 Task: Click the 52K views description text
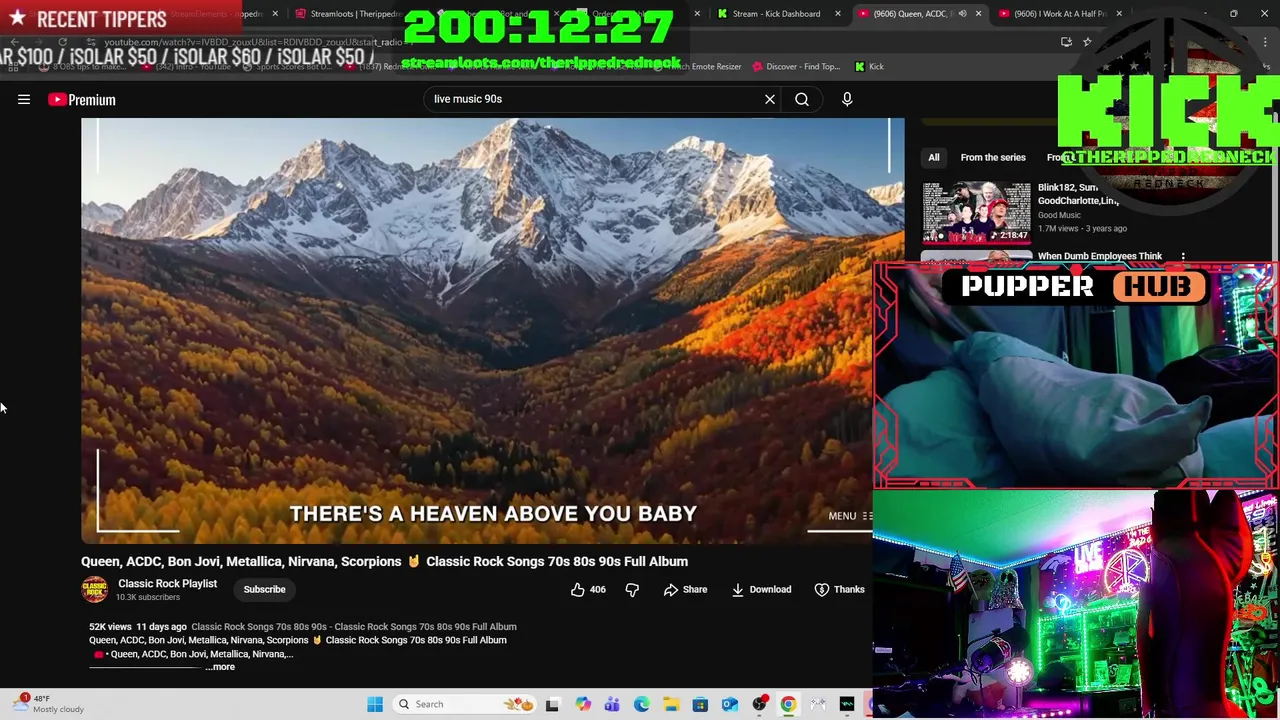pyautogui.click(x=108, y=627)
